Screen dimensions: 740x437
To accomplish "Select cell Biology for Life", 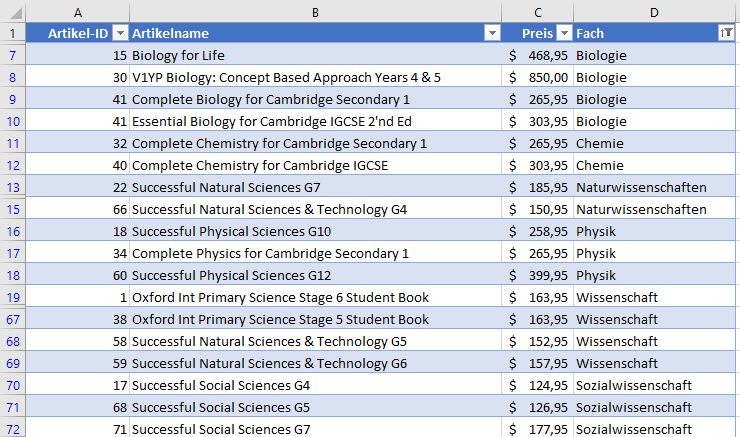I will point(315,55).
